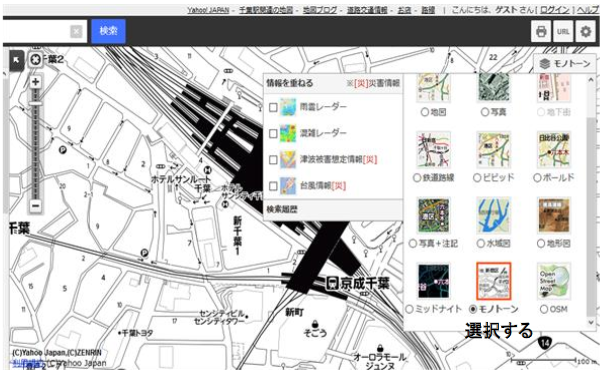Select the 写真+注記 radio button
Screen dimensions: 604x377
click(x=413, y=243)
